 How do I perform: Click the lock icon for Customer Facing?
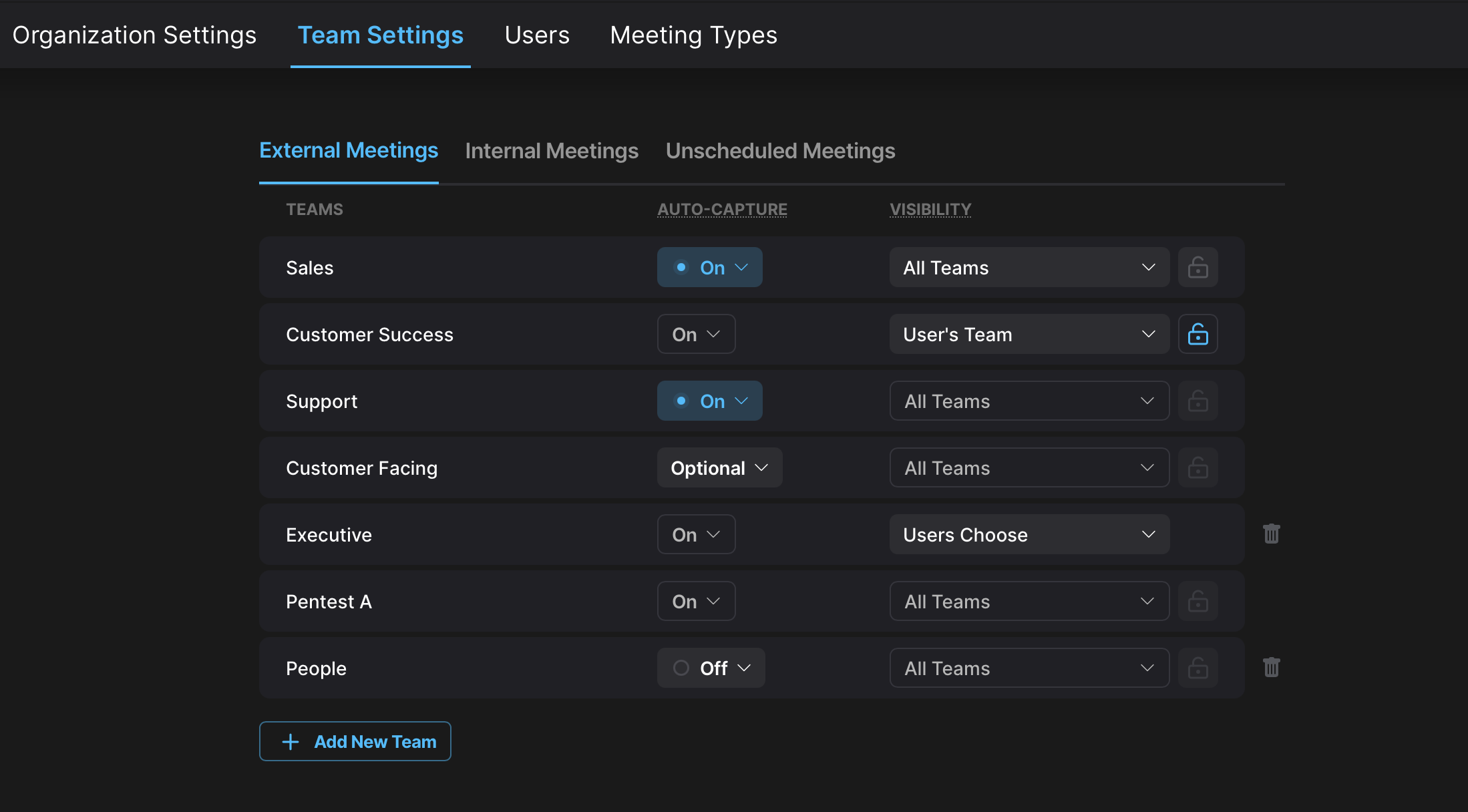pos(1198,467)
